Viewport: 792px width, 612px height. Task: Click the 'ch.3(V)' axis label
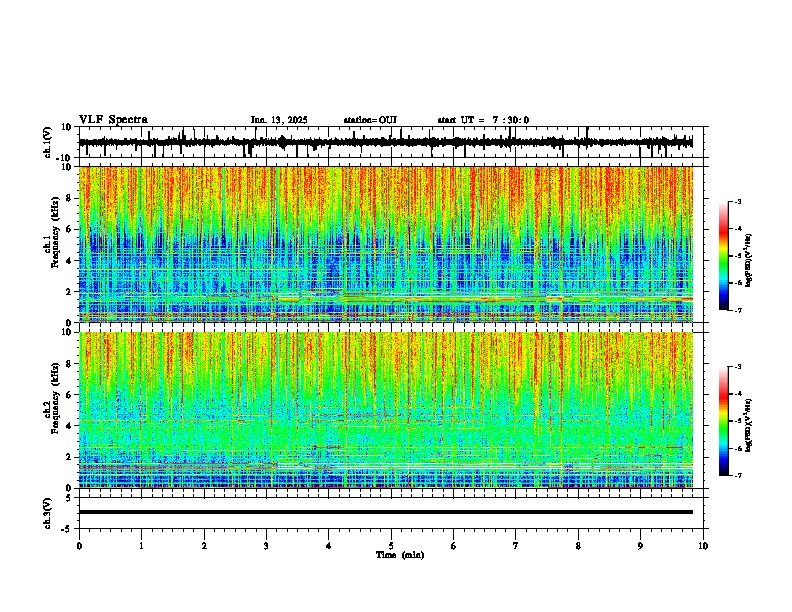point(48,513)
